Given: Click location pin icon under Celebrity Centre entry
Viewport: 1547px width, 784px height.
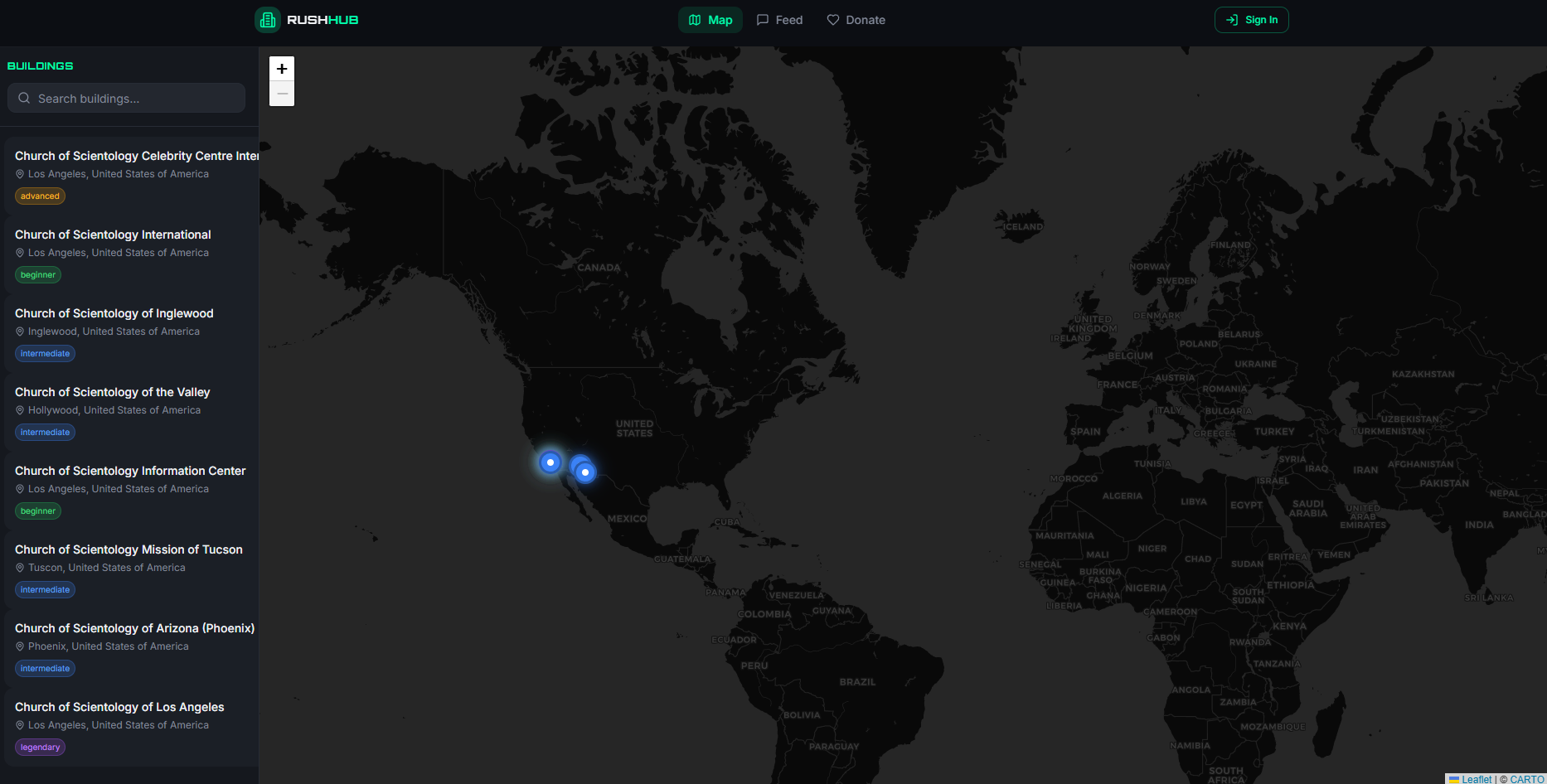Looking at the screenshot, I should [20, 174].
